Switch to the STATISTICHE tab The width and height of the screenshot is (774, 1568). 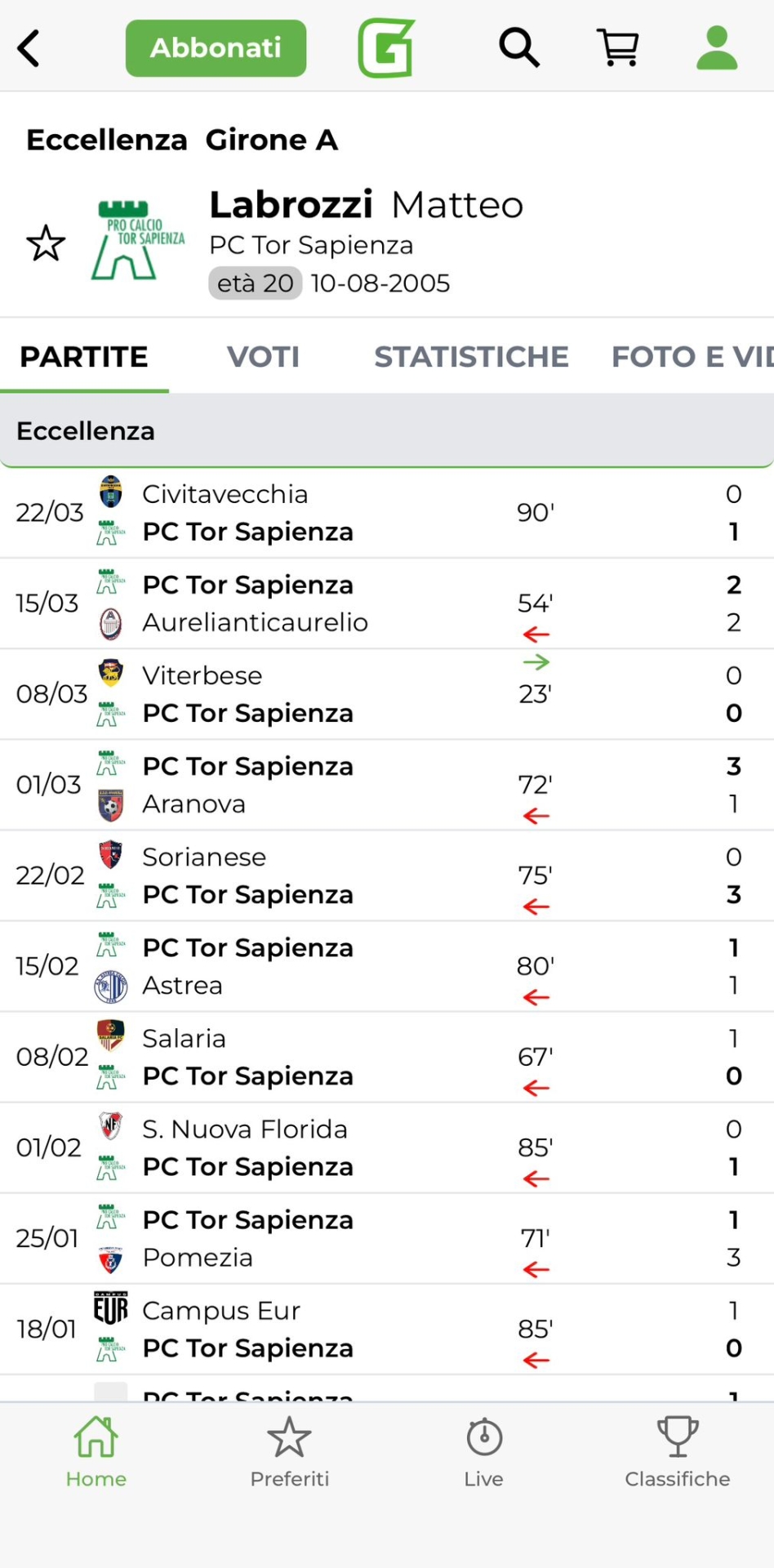tap(471, 357)
